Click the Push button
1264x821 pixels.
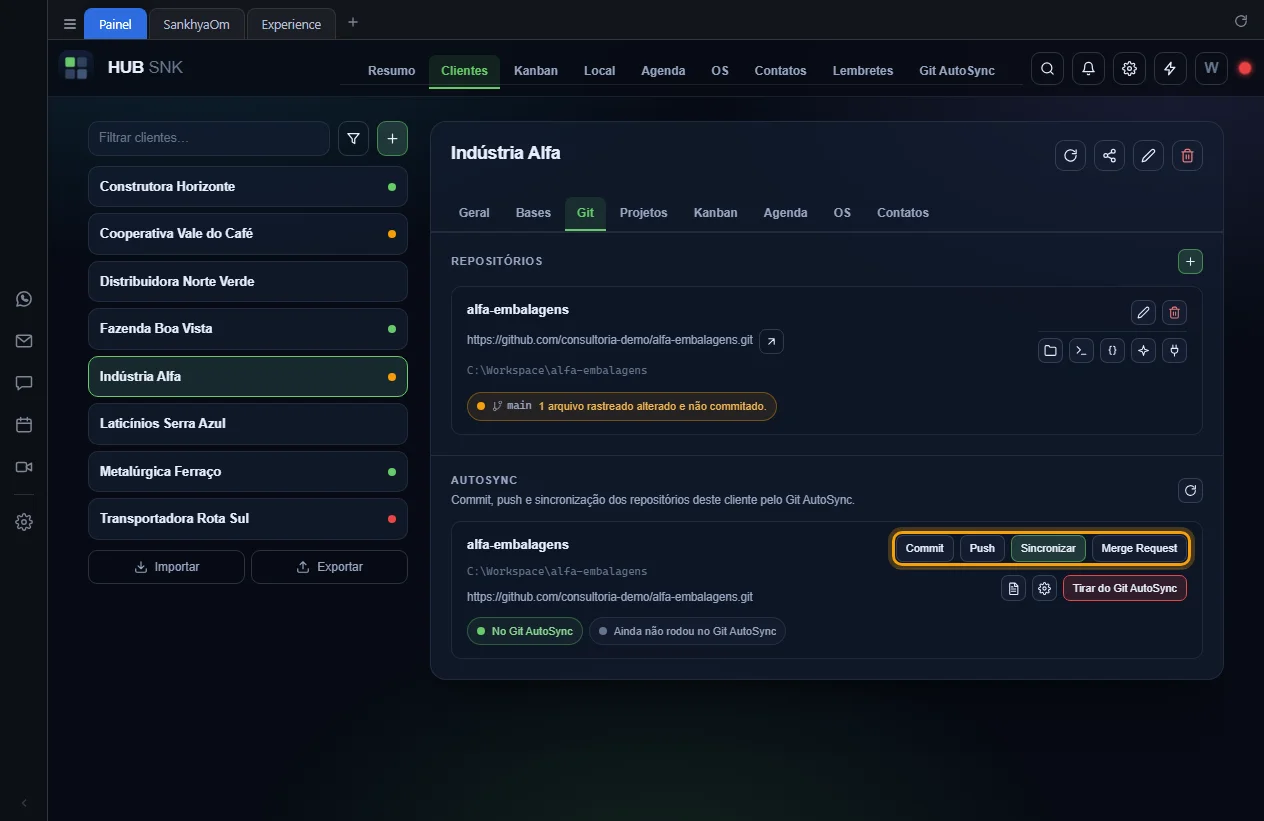click(x=982, y=548)
